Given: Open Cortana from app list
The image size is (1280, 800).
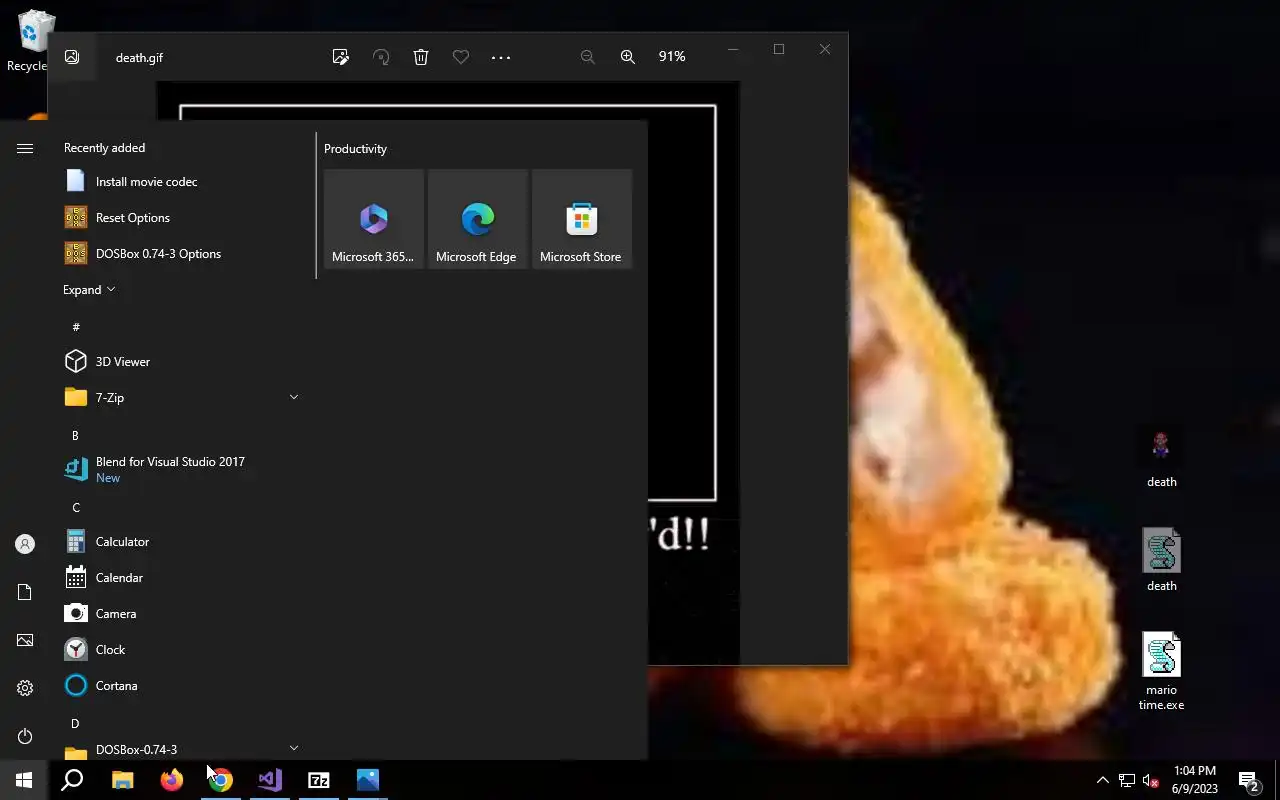Looking at the screenshot, I should click(184, 685).
